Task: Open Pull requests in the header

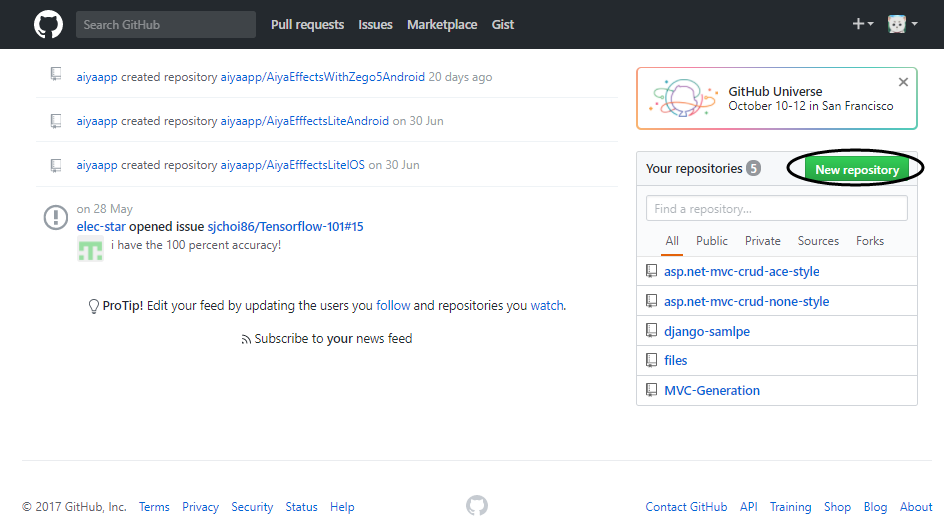Action: (x=307, y=25)
